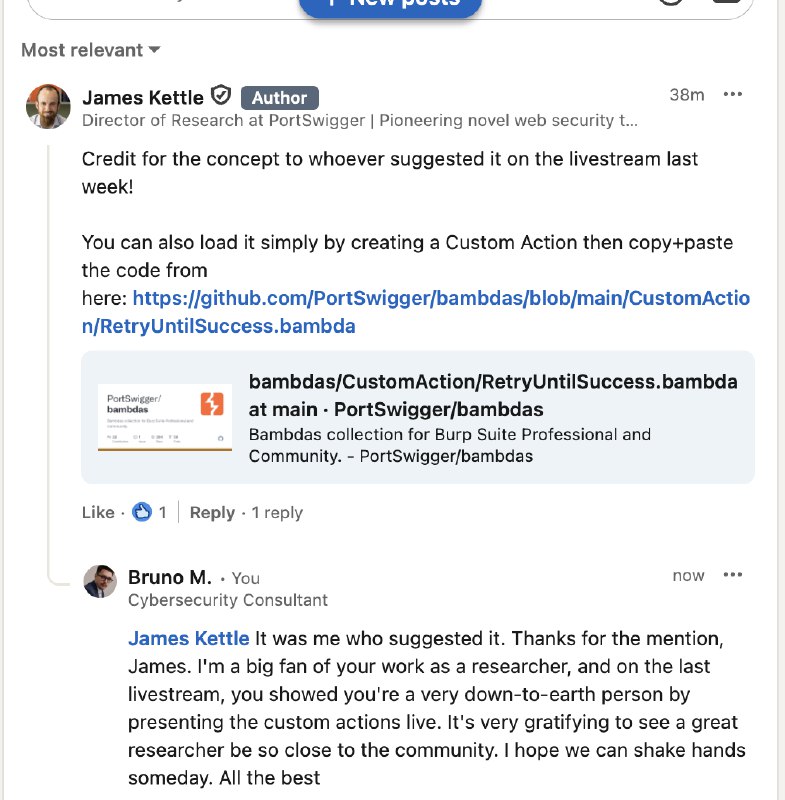Open Bruno M.'s comment three-dot menu

(x=734, y=574)
